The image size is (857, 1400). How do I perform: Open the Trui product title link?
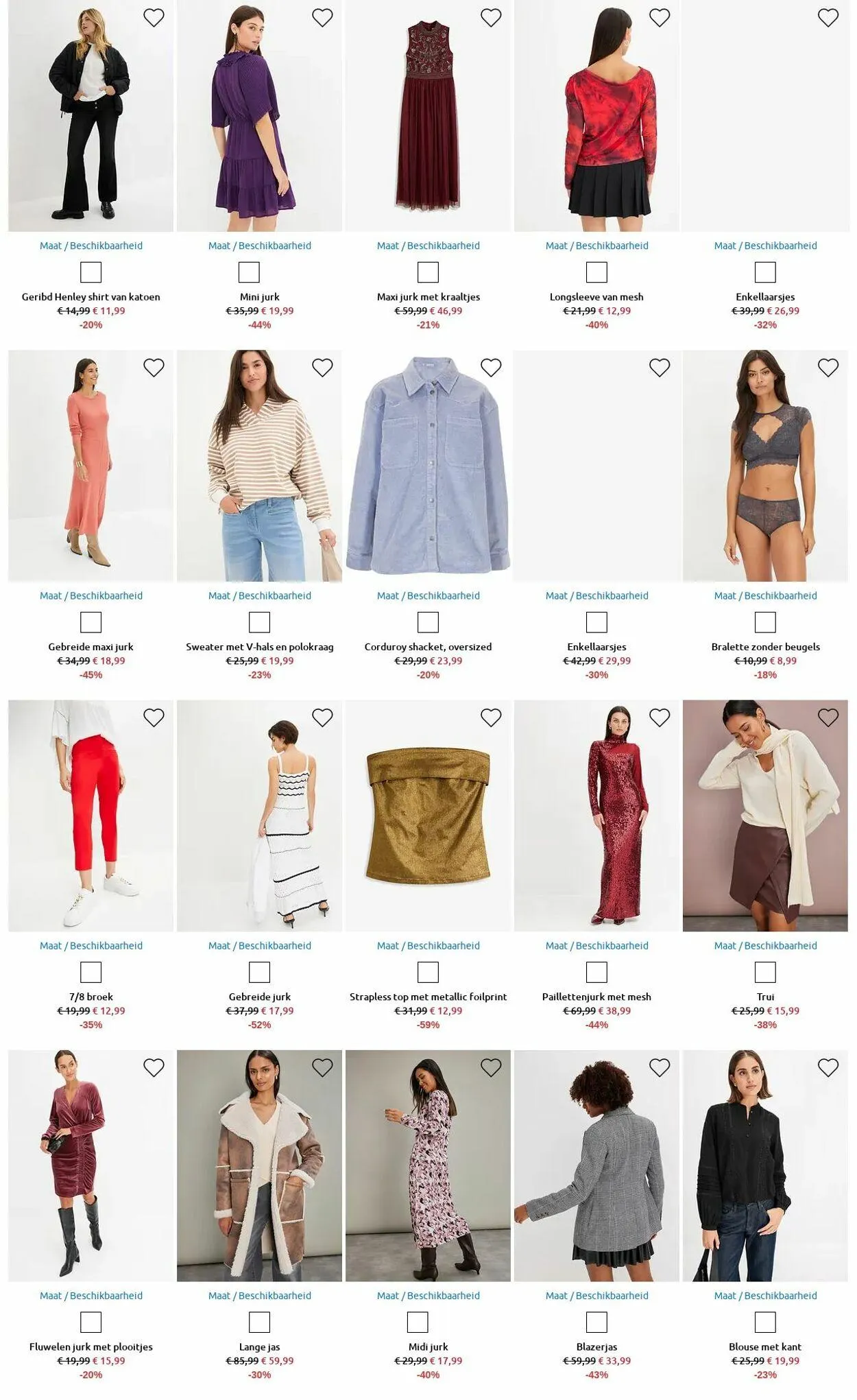pyautogui.click(x=765, y=997)
